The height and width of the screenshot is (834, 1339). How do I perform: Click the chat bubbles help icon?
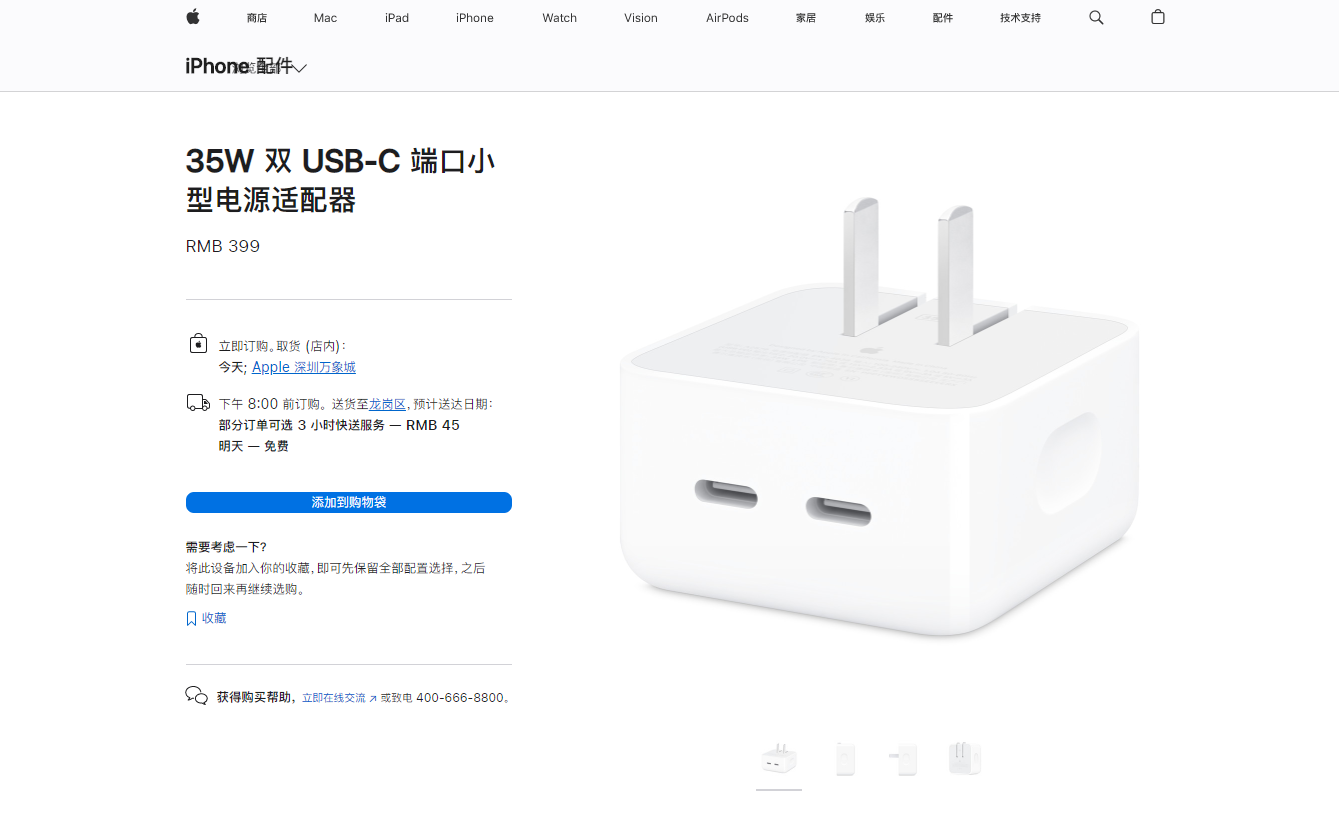197,696
